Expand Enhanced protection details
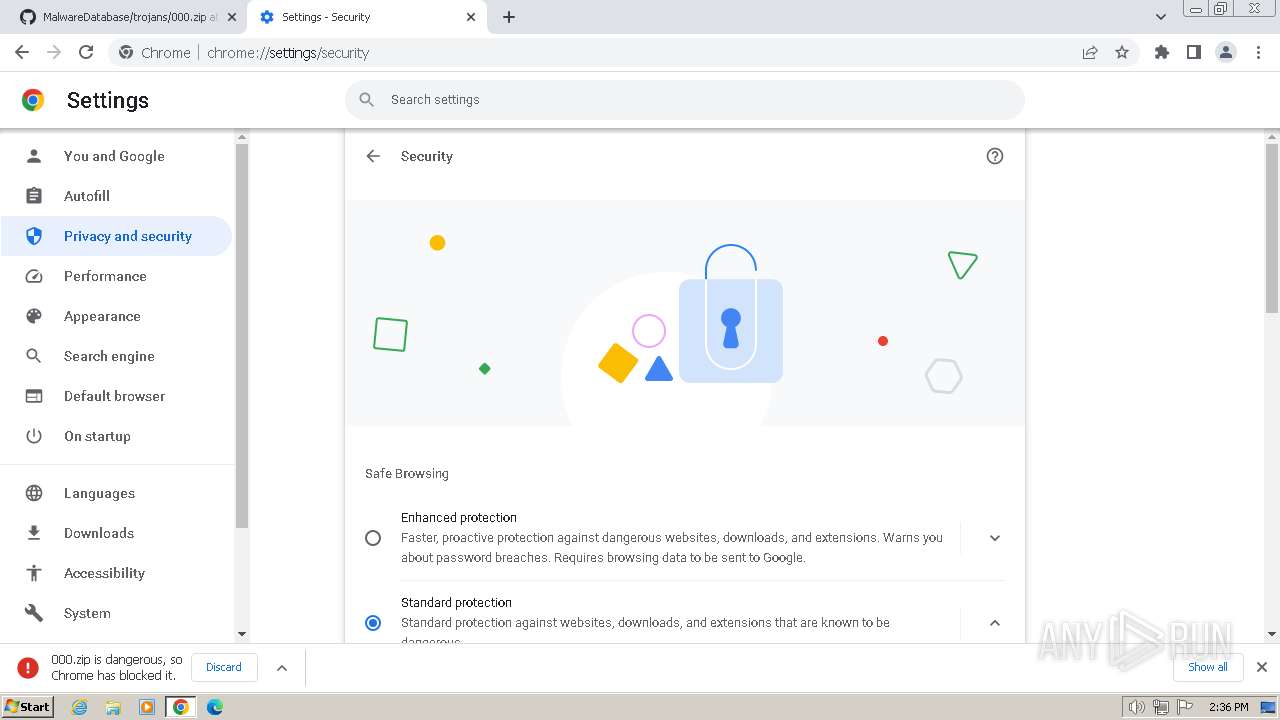The height and width of the screenshot is (720, 1280). (x=994, y=538)
